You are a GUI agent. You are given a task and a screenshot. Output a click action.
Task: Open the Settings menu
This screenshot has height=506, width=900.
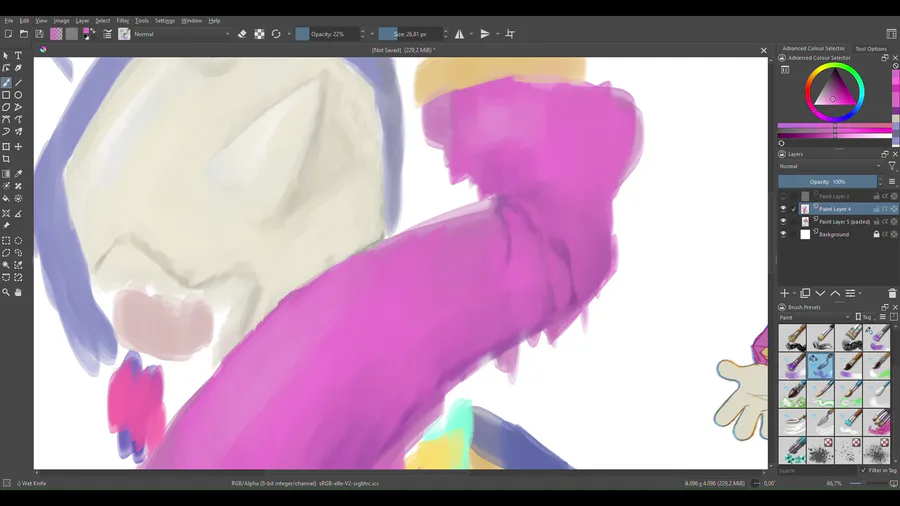coord(165,21)
